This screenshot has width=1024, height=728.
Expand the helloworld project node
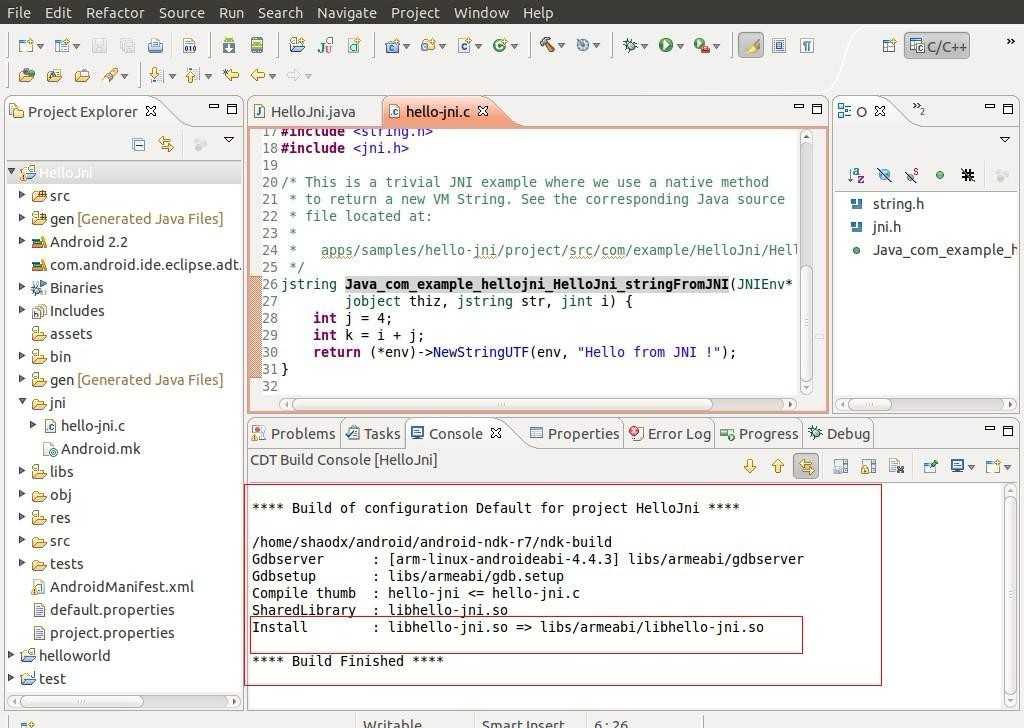point(11,654)
